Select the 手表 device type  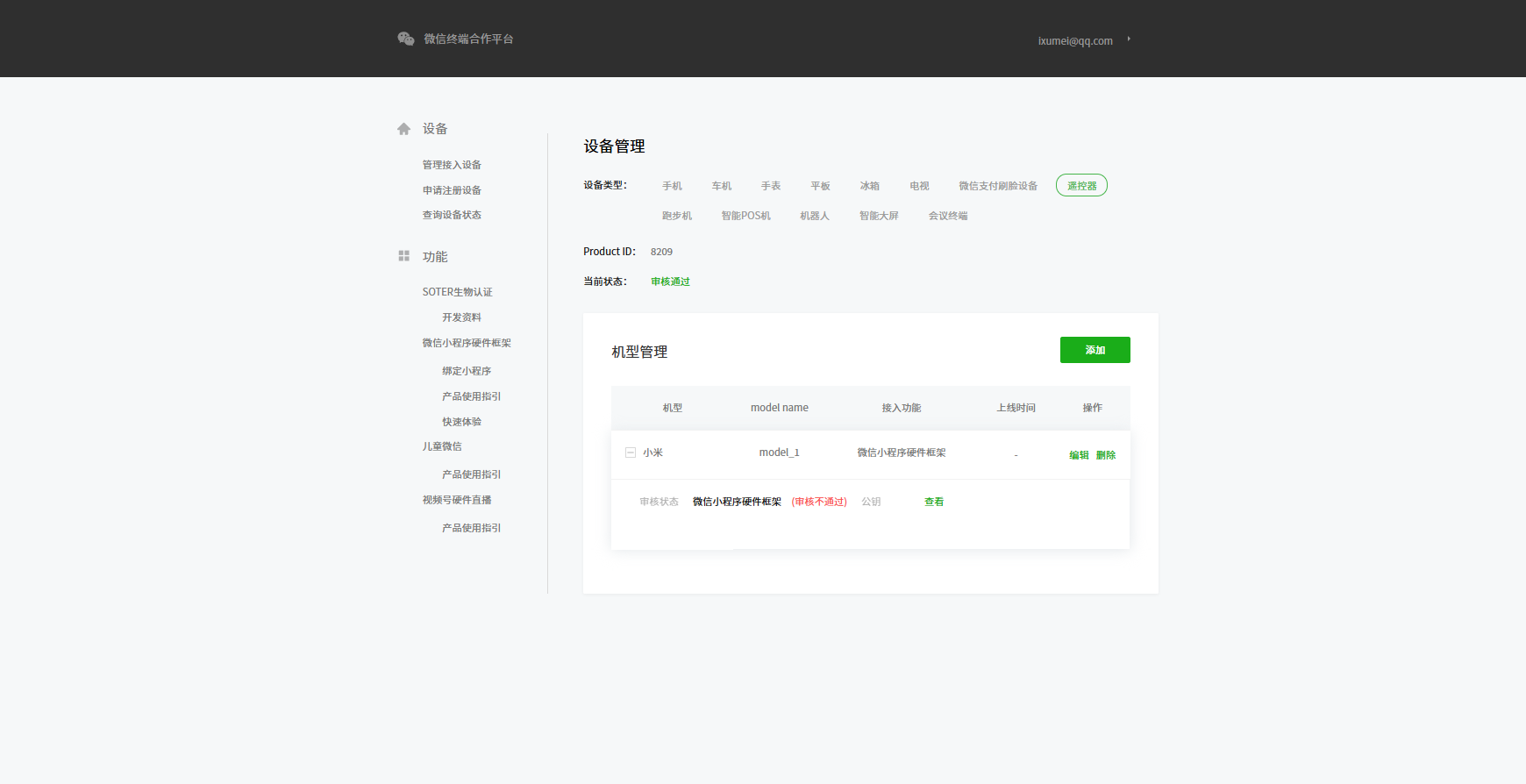[771, 186]
